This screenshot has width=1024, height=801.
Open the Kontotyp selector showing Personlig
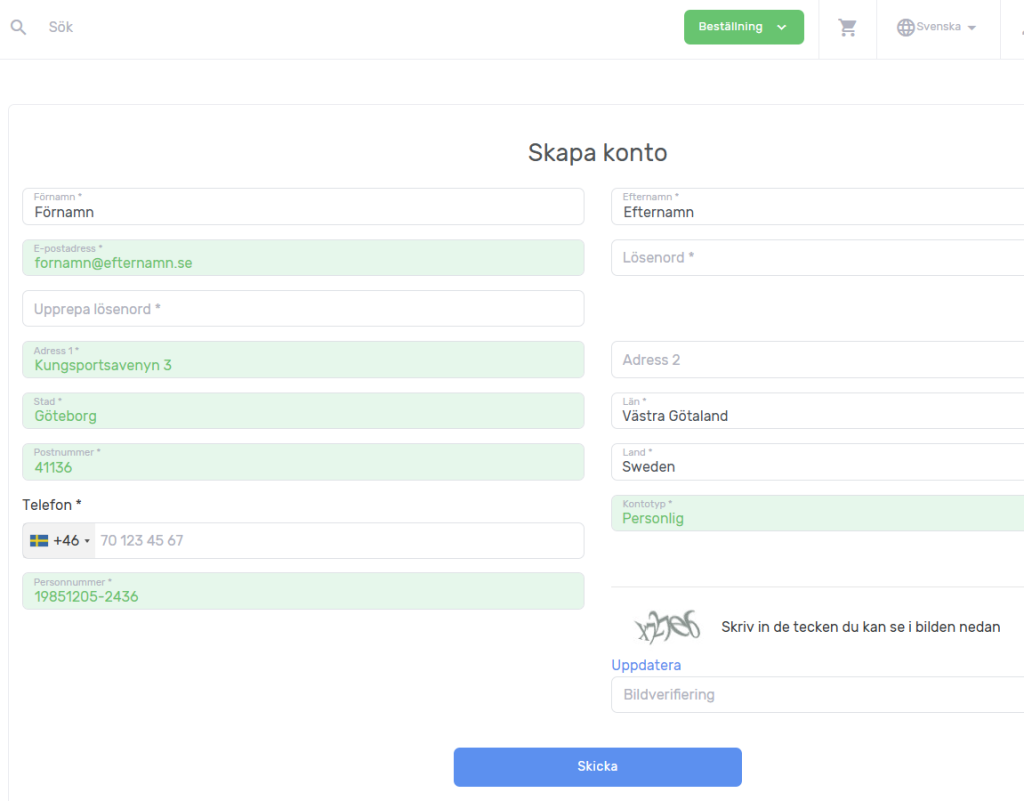pos(817,513)
